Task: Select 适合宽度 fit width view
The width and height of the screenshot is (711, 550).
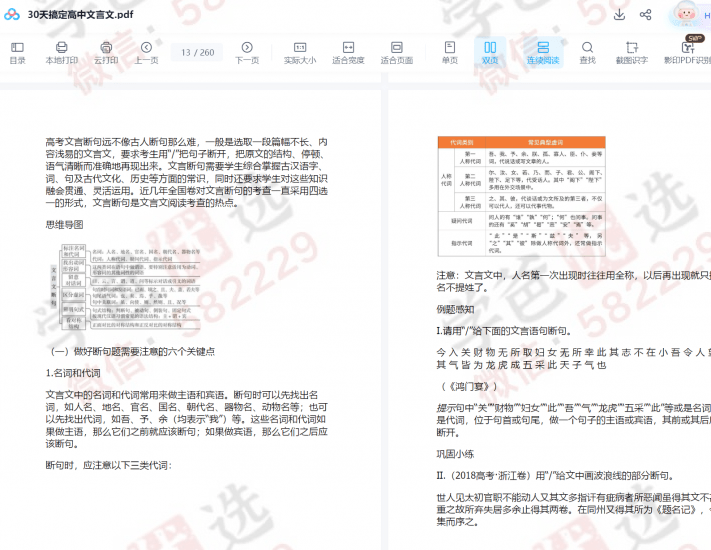Action: point(348,53)
